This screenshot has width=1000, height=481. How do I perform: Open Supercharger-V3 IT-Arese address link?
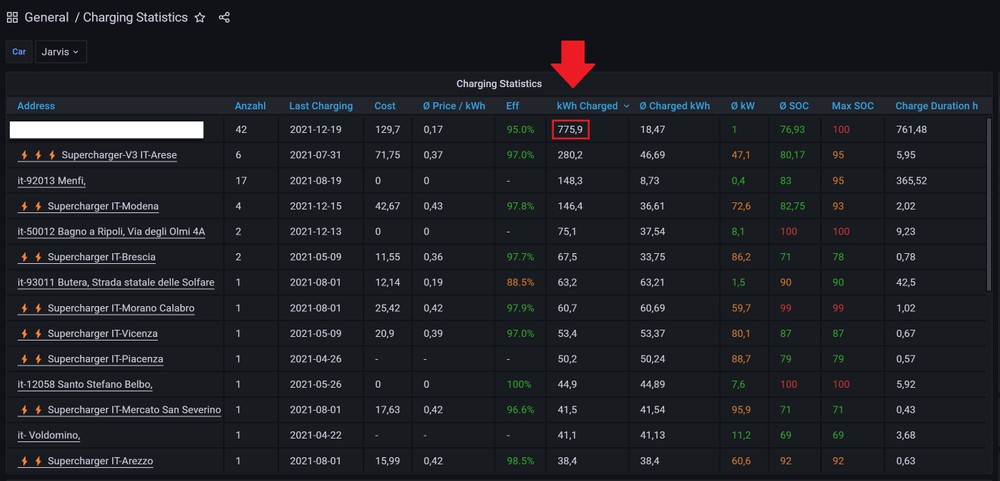pyautogui.click(x=119, y=155)
